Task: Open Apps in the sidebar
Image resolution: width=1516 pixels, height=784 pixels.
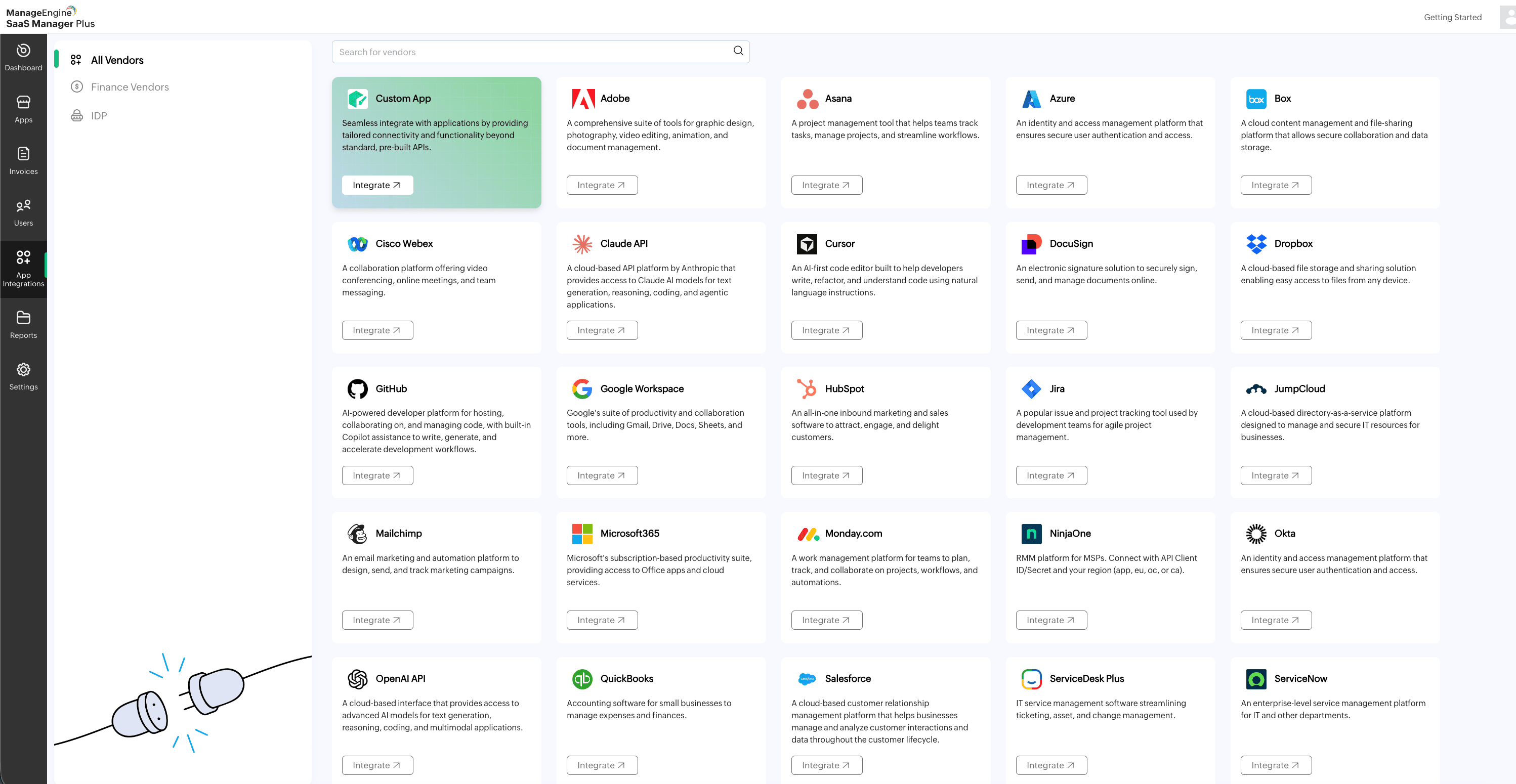Action: point(24,109)
